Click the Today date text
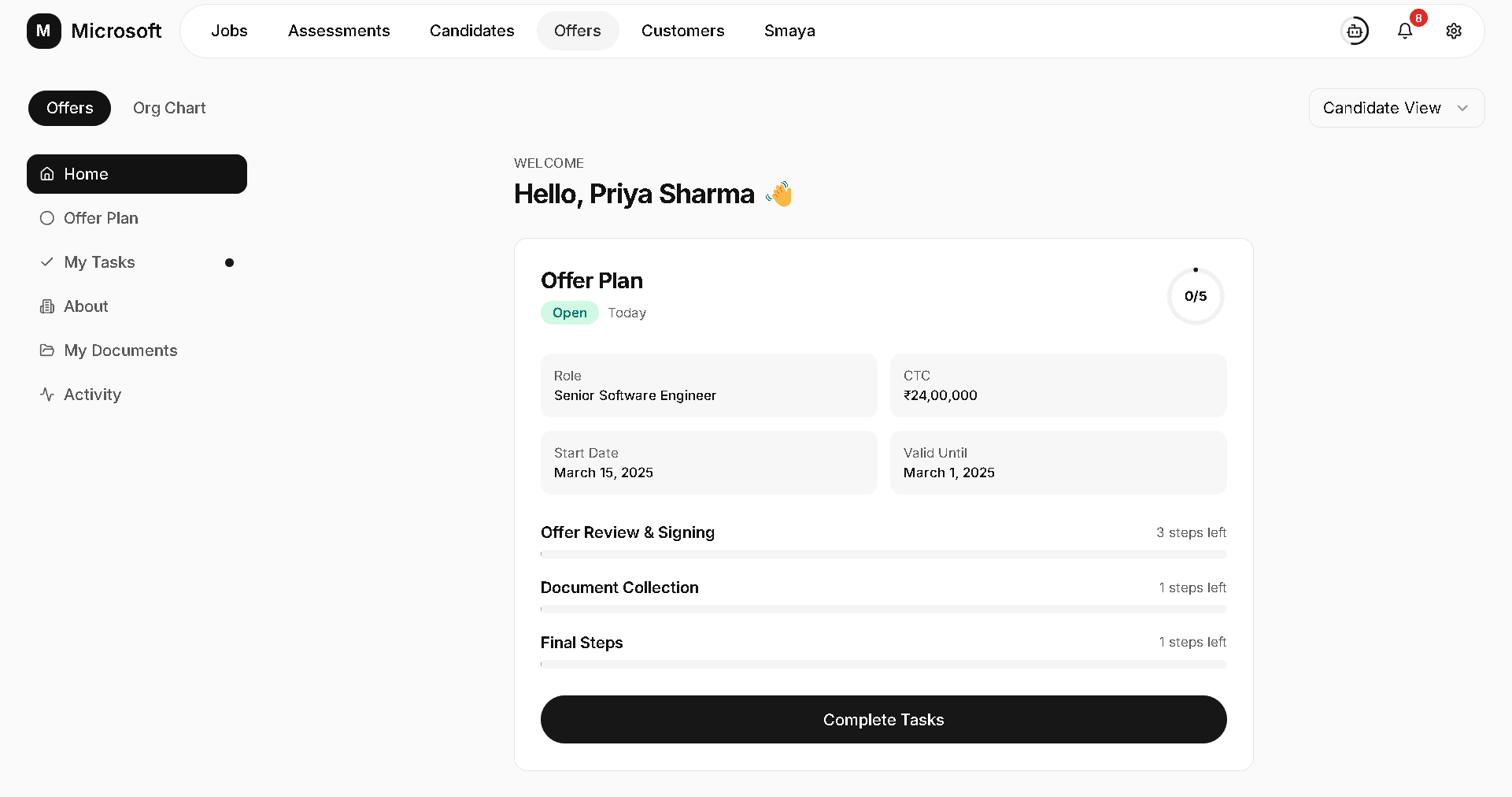This screenshot has width=1512, height=797. click(627, 313)
